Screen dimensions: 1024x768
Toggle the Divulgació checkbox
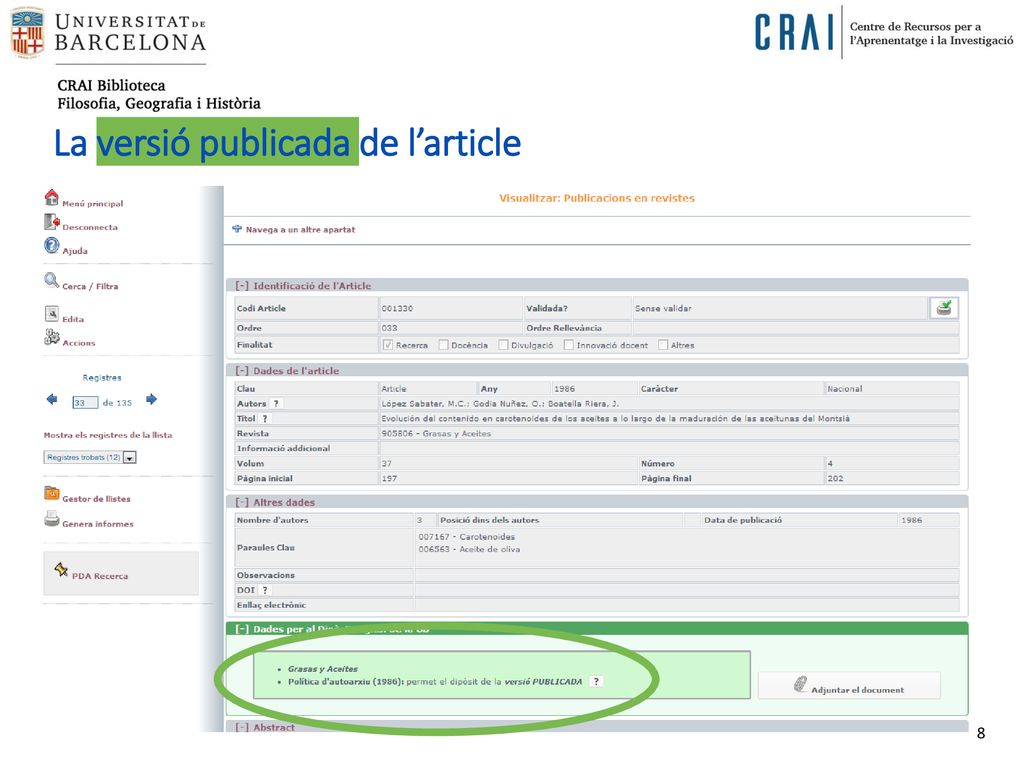tap(504, 345)
